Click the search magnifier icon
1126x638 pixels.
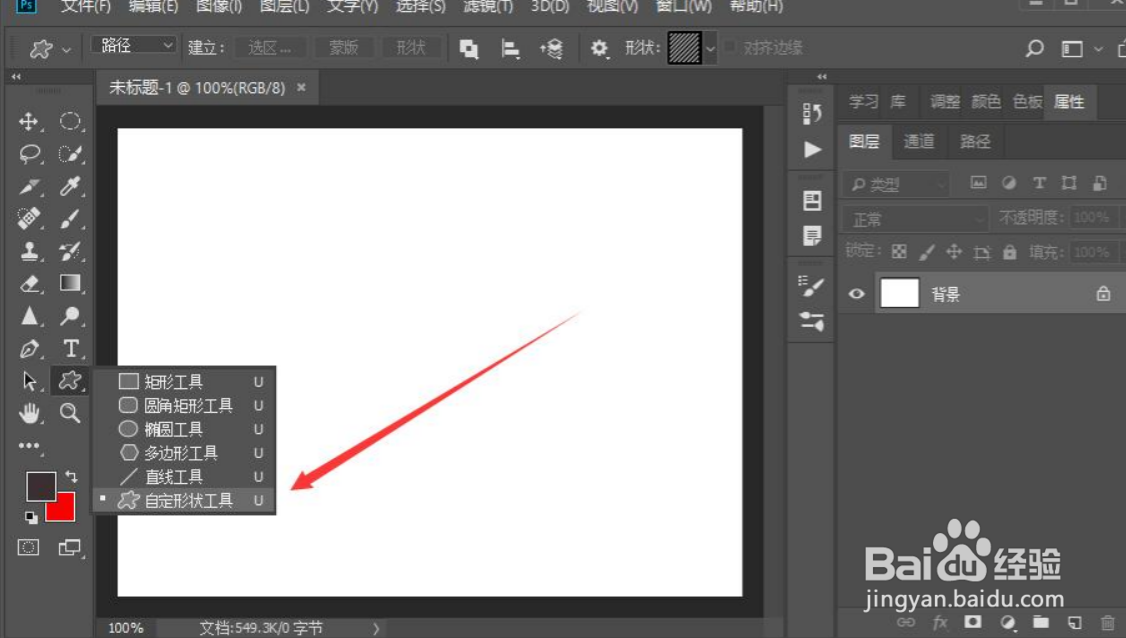coord(1034,48)
